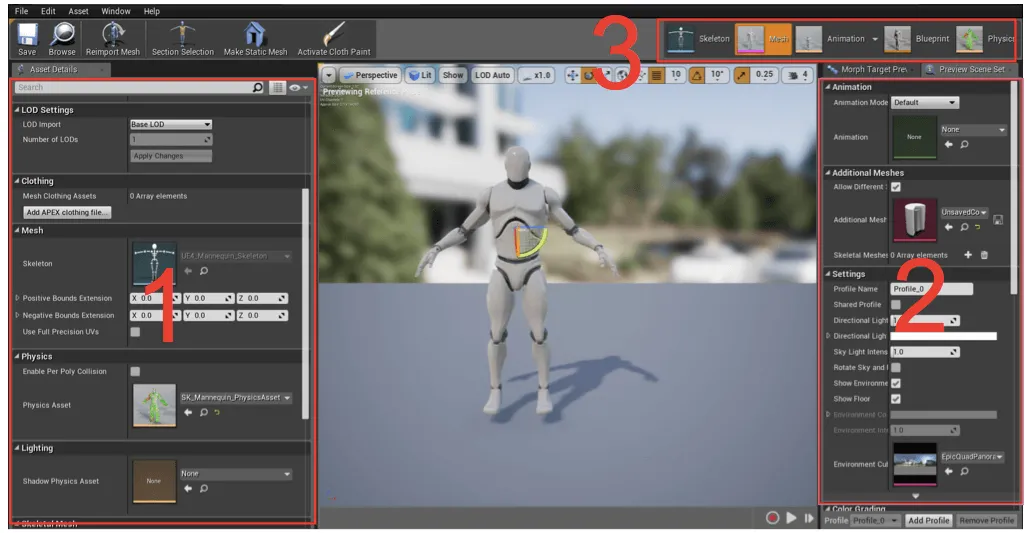Tick the Enable Per Poly Collision checkbox
Viewport: 1031px width, 533px height.
click(x=135, y=371)
